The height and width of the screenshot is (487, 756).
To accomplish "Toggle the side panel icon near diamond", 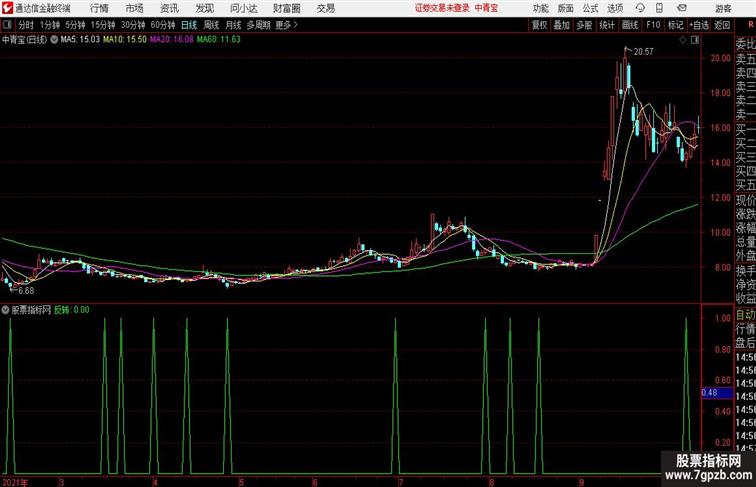I will [x=695, y=40].
